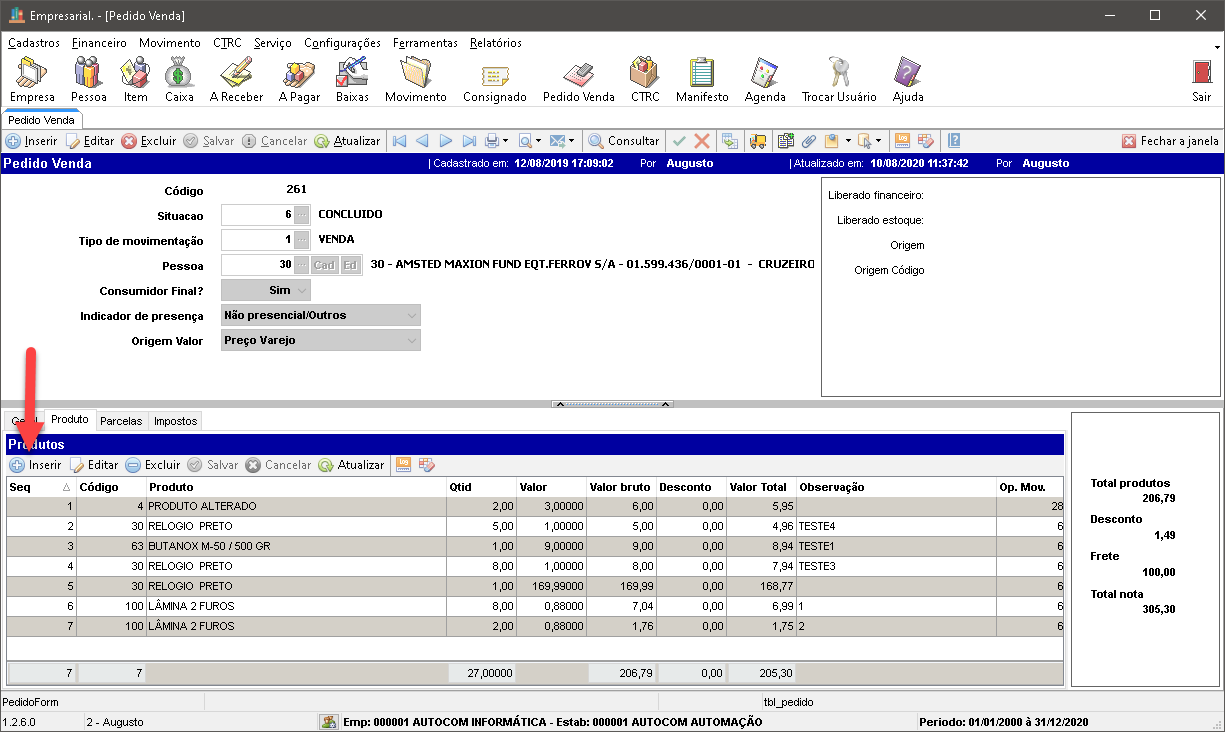This screenshot has height=732, width=1225.
Task: Click the Consultar search button
Action: click(x=623, y=141)
